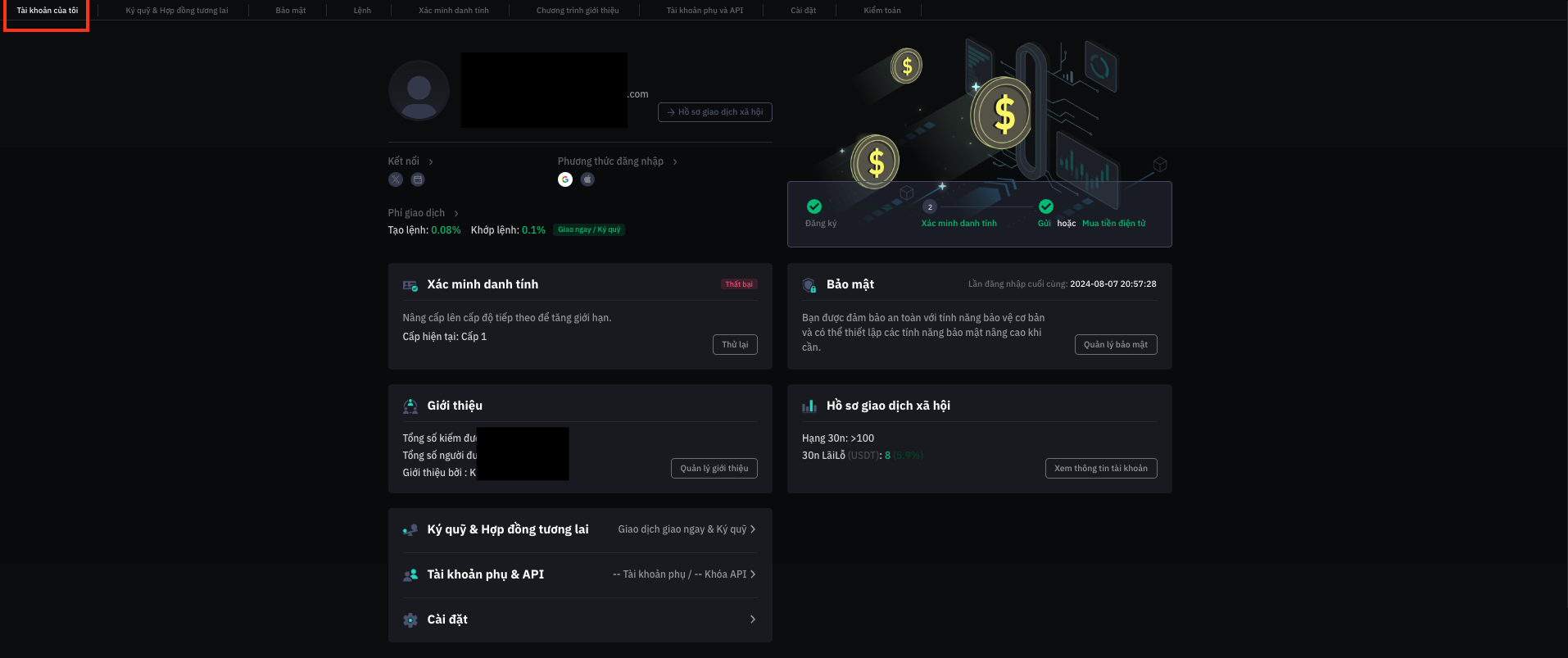Open the Chương trình giới thiệu tab
This screenshot has height=658, width=1568.
click(x=578, y=11)
